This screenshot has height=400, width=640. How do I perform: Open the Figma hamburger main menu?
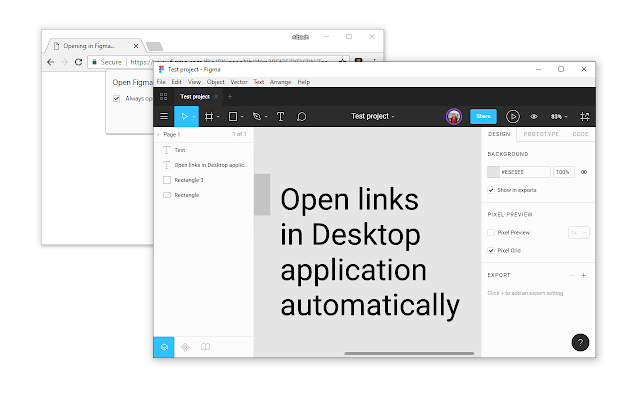point(164,117)
